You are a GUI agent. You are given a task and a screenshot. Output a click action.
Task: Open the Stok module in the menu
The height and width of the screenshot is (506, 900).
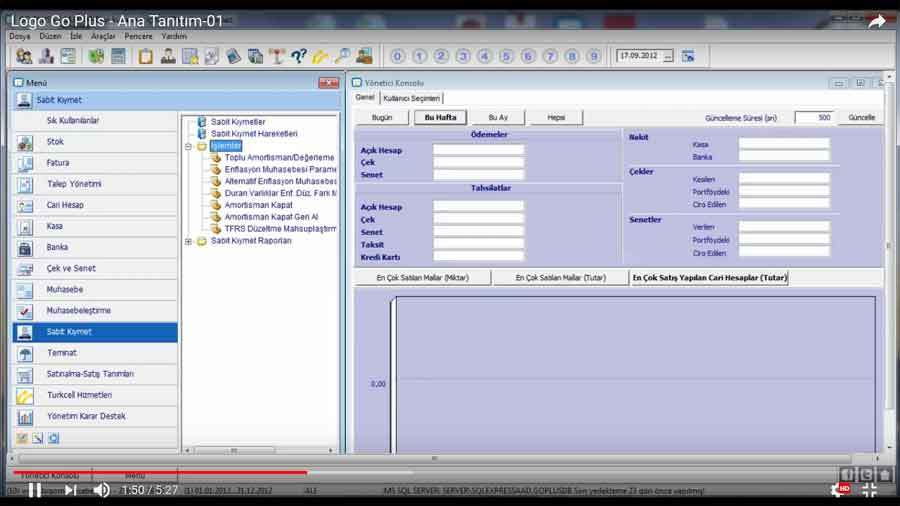coord(95,142)
